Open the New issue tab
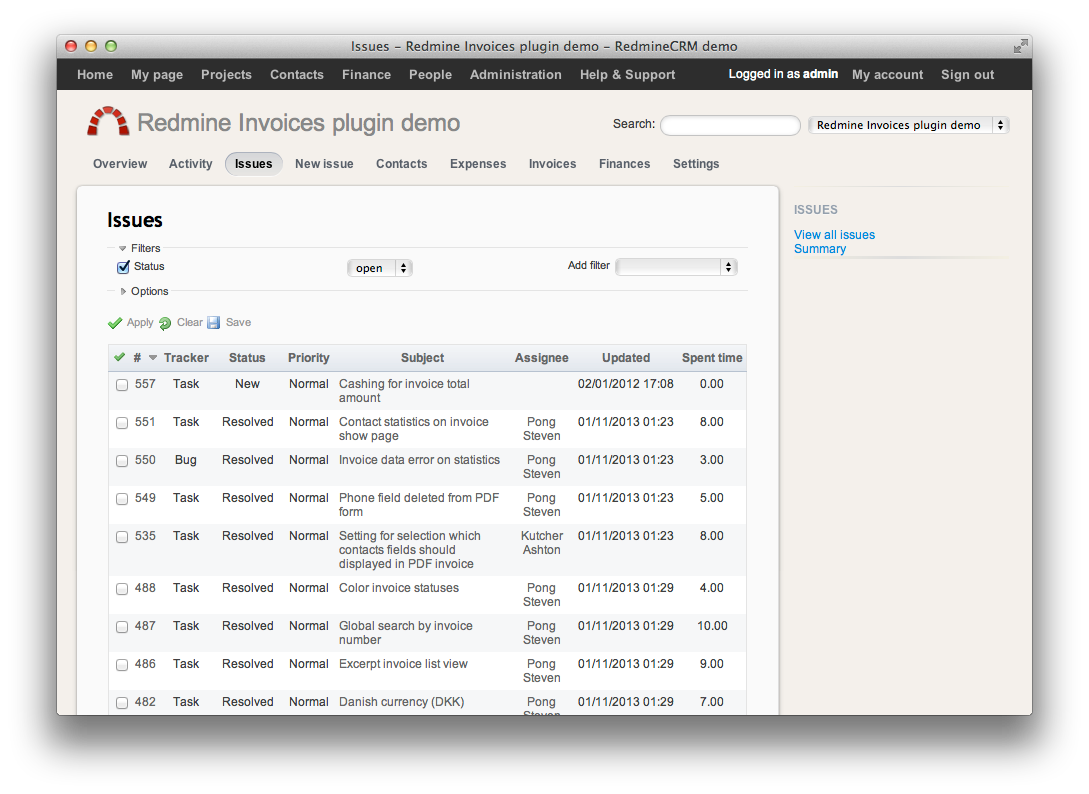 pyautogui.click(x=324, y=164)
